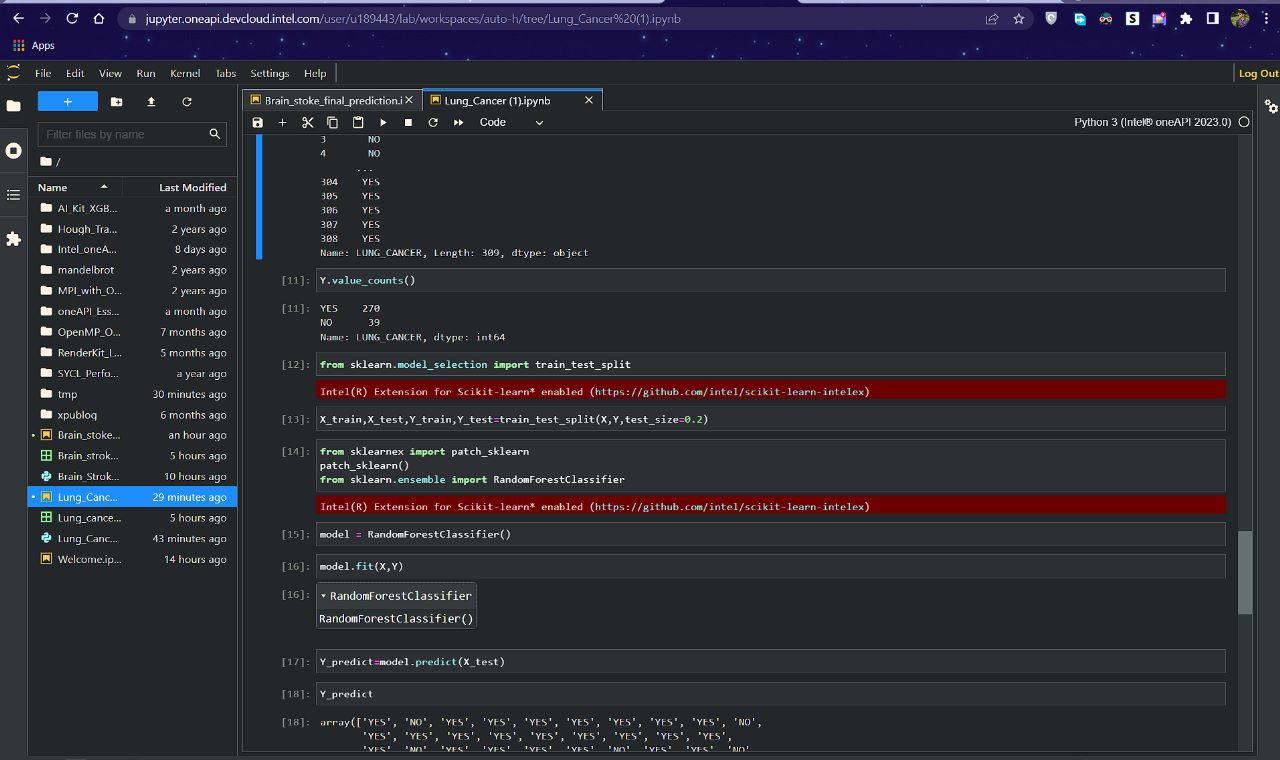This screenshot has width=1280, height=760.
Task: Refresh the file browser listing
Action: coord(187,101)
